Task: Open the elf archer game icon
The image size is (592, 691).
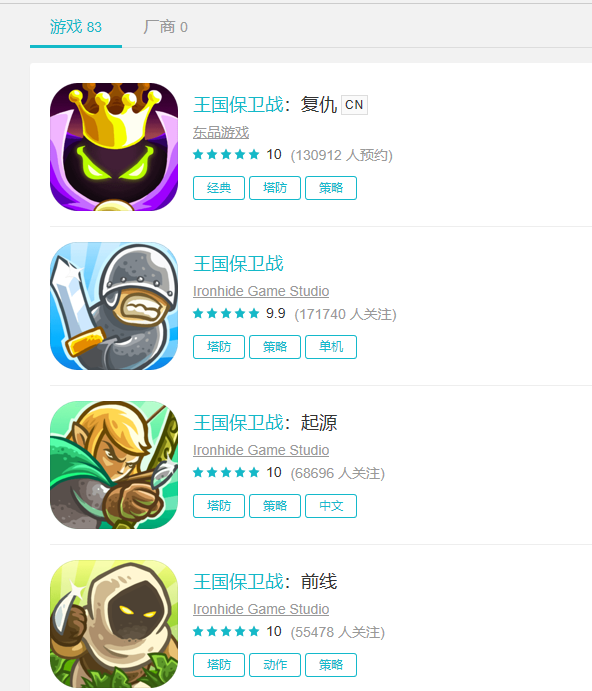Action: [x=114, y=464]
